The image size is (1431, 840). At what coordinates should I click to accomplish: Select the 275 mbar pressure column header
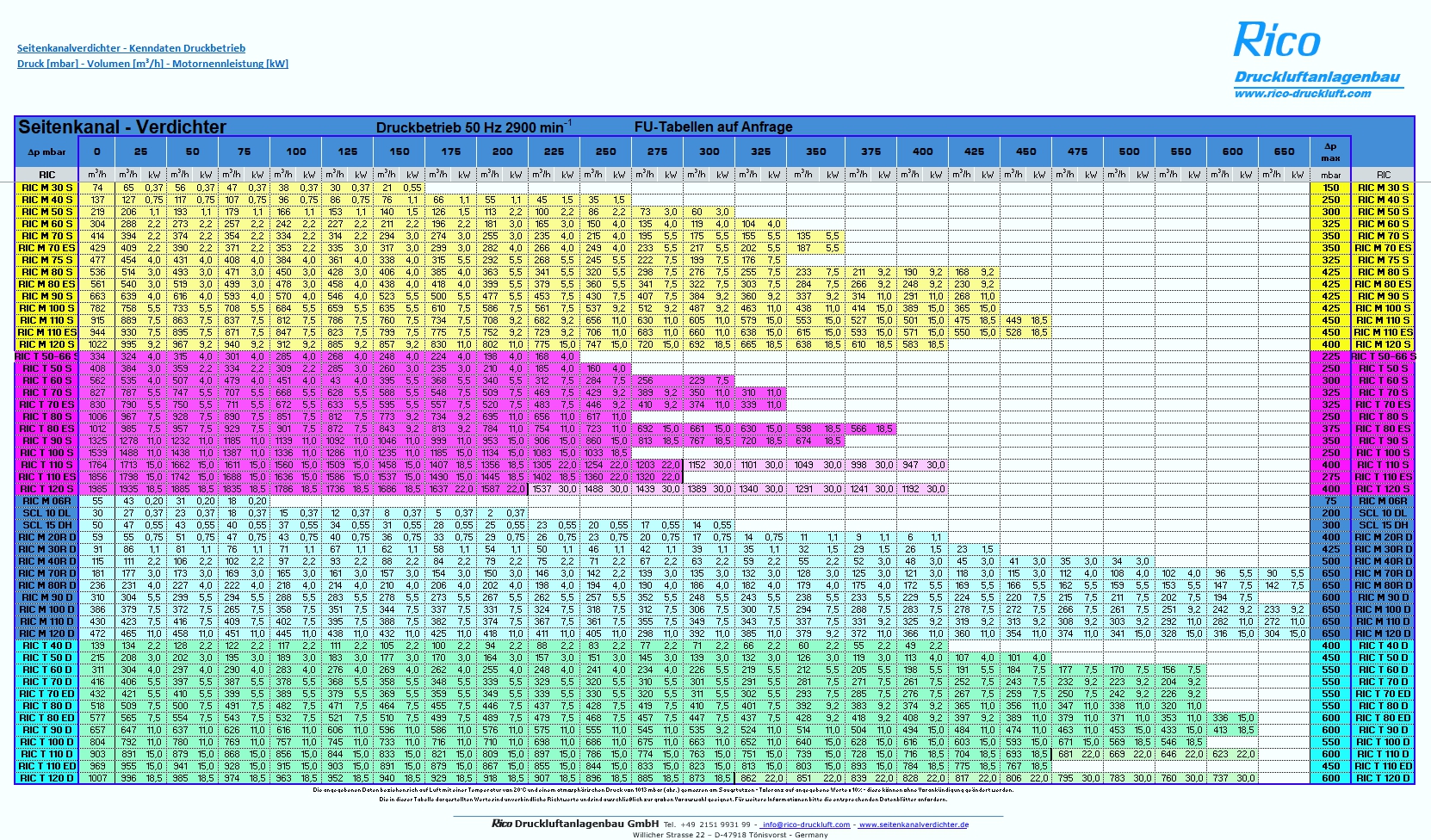657,151
